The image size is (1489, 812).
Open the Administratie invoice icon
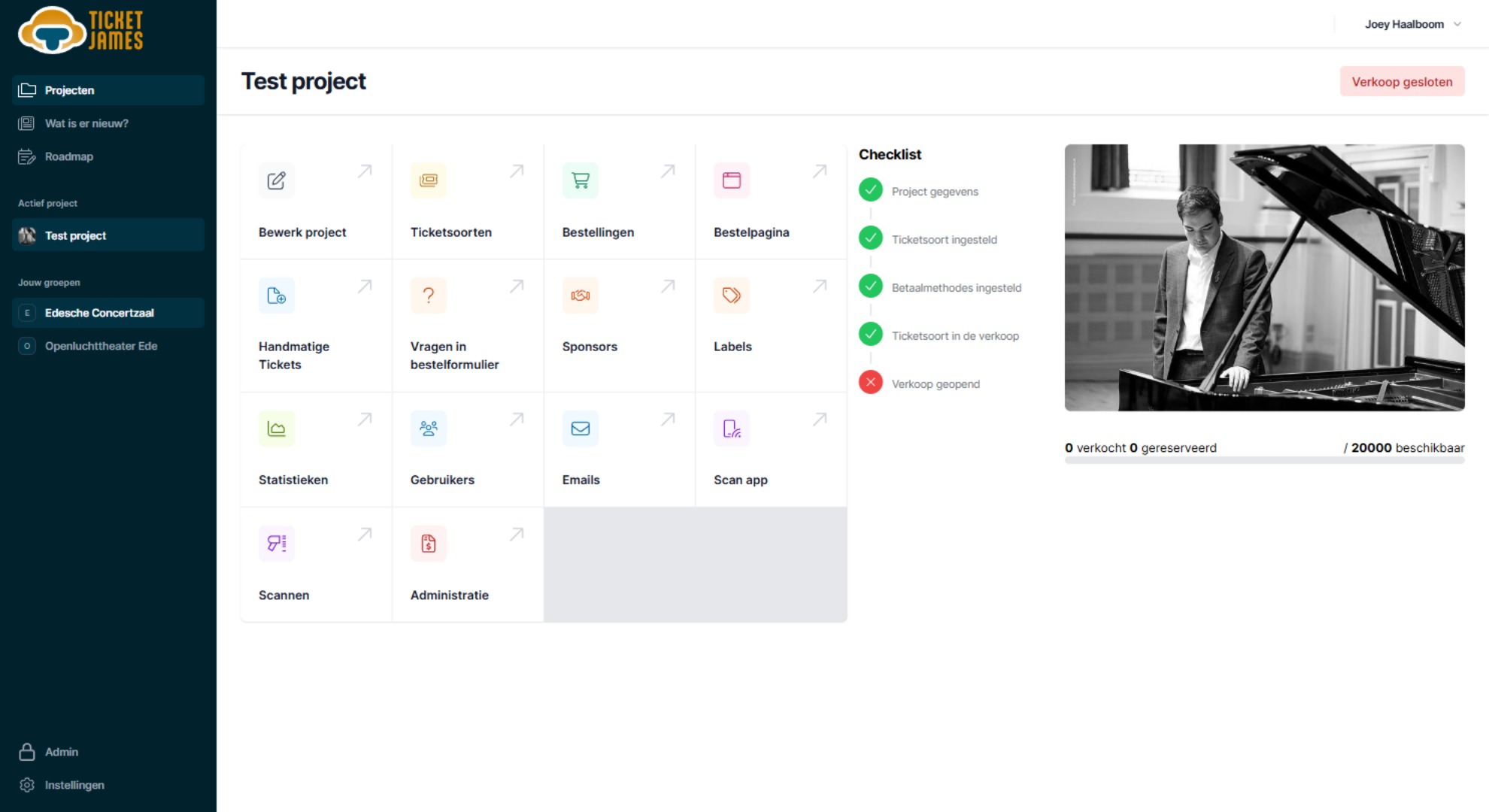[429, 544]
